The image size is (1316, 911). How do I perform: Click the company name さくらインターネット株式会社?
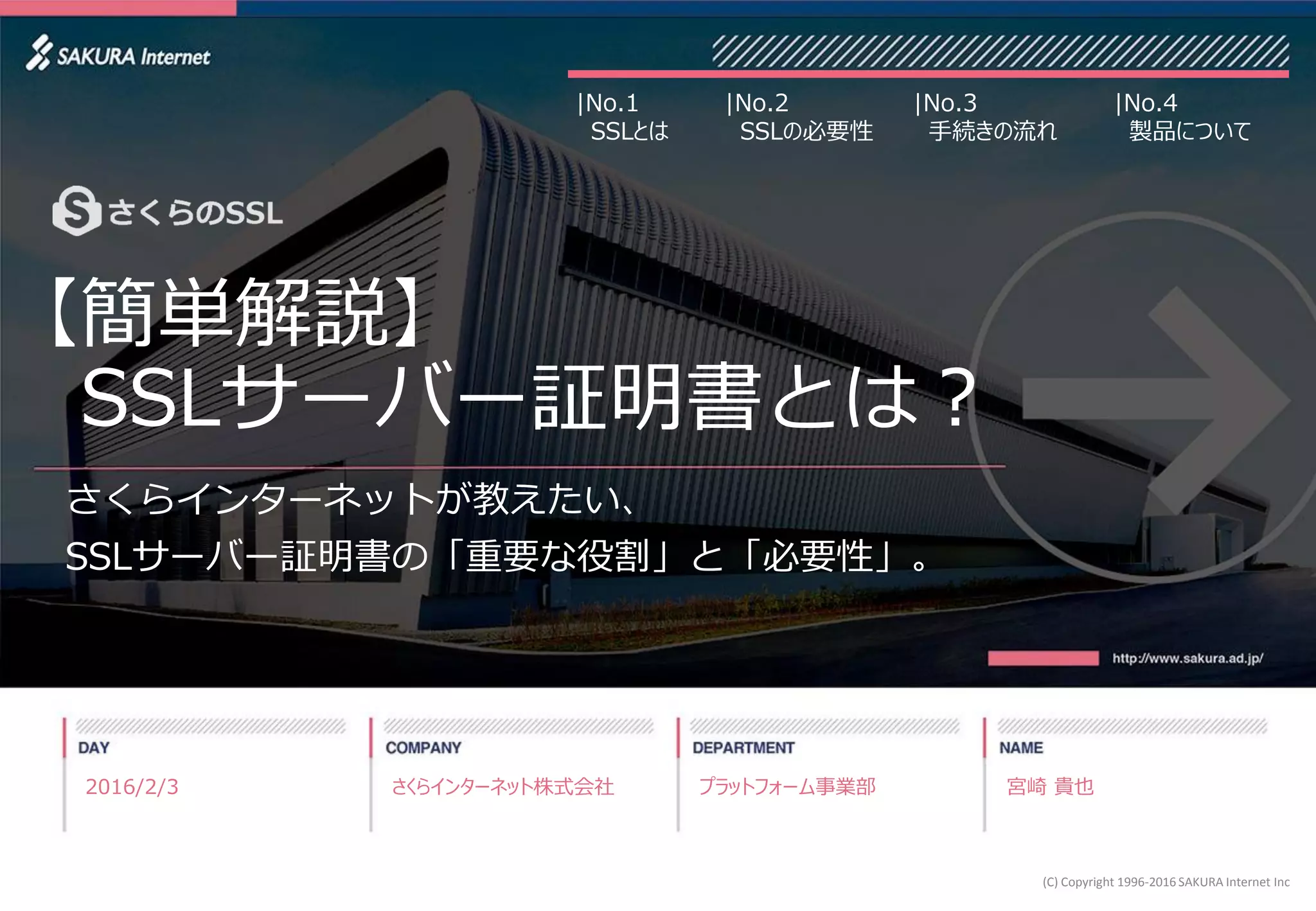click(x=502, y=786)
